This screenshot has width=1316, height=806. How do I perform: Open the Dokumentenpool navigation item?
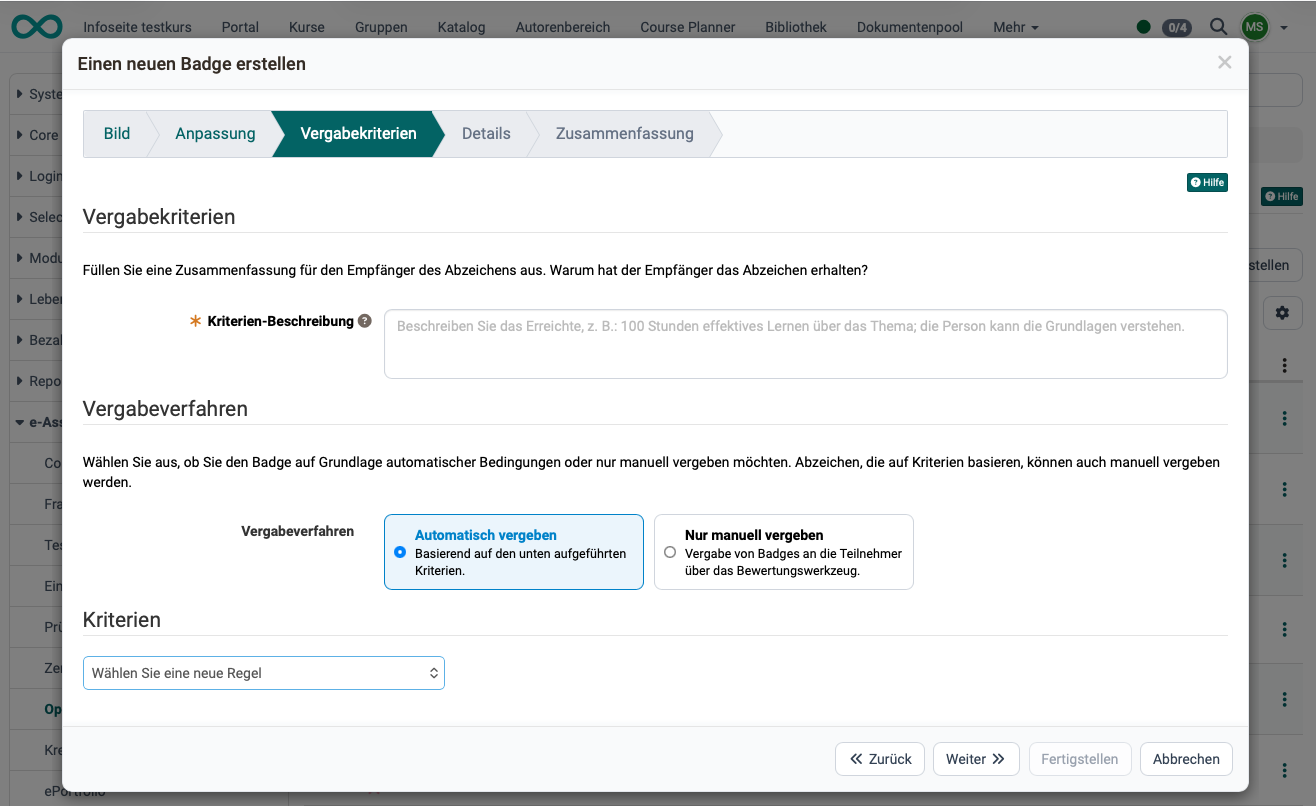click(x=910, y=27)
